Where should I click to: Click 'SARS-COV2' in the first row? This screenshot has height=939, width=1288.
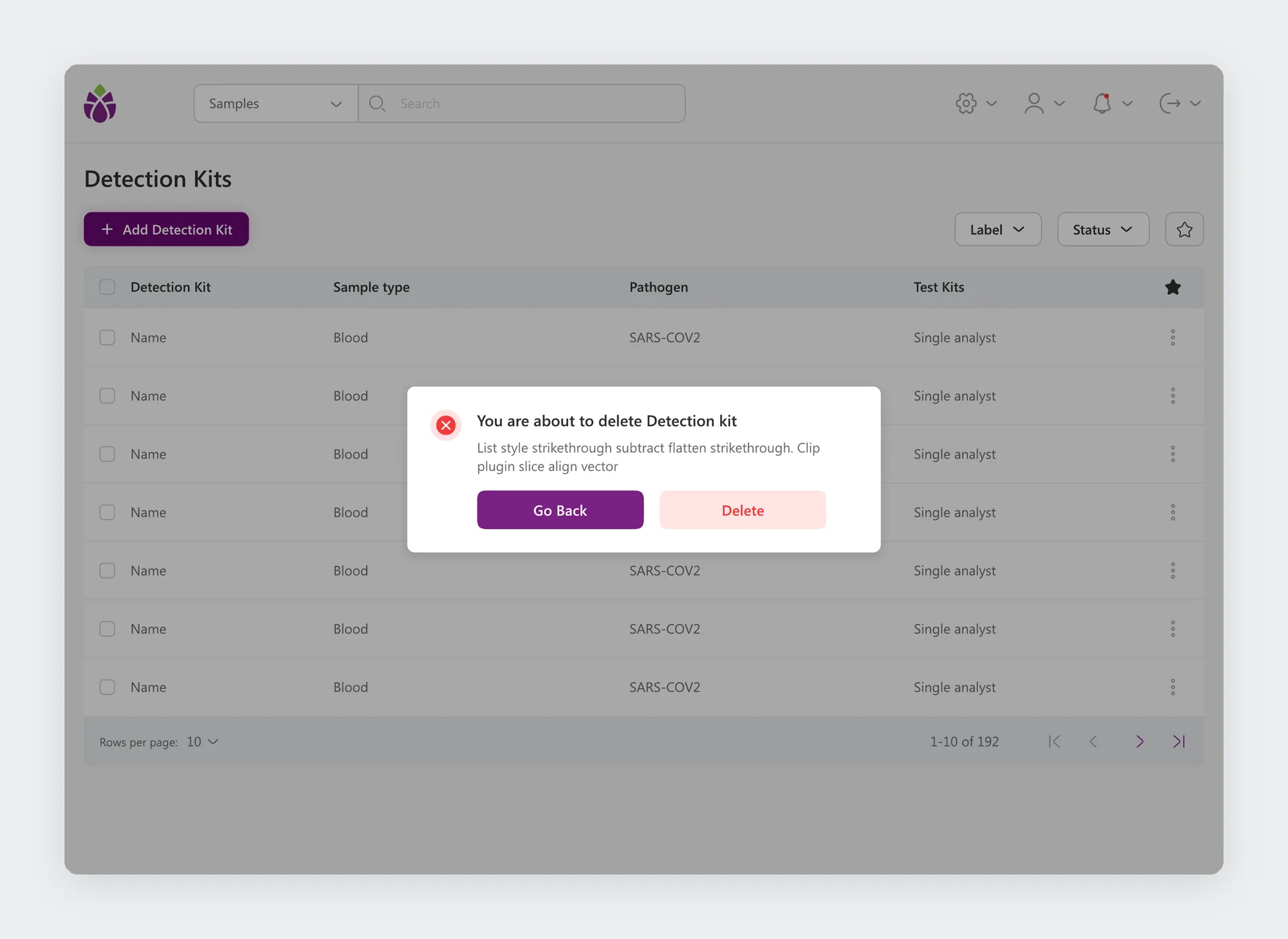point(664,338)
